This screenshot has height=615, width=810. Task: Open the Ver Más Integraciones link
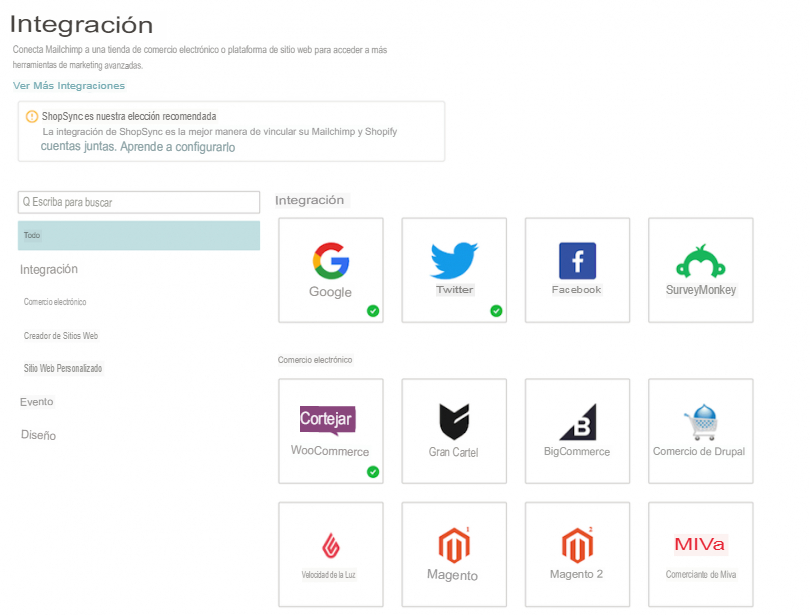point(68,86)
